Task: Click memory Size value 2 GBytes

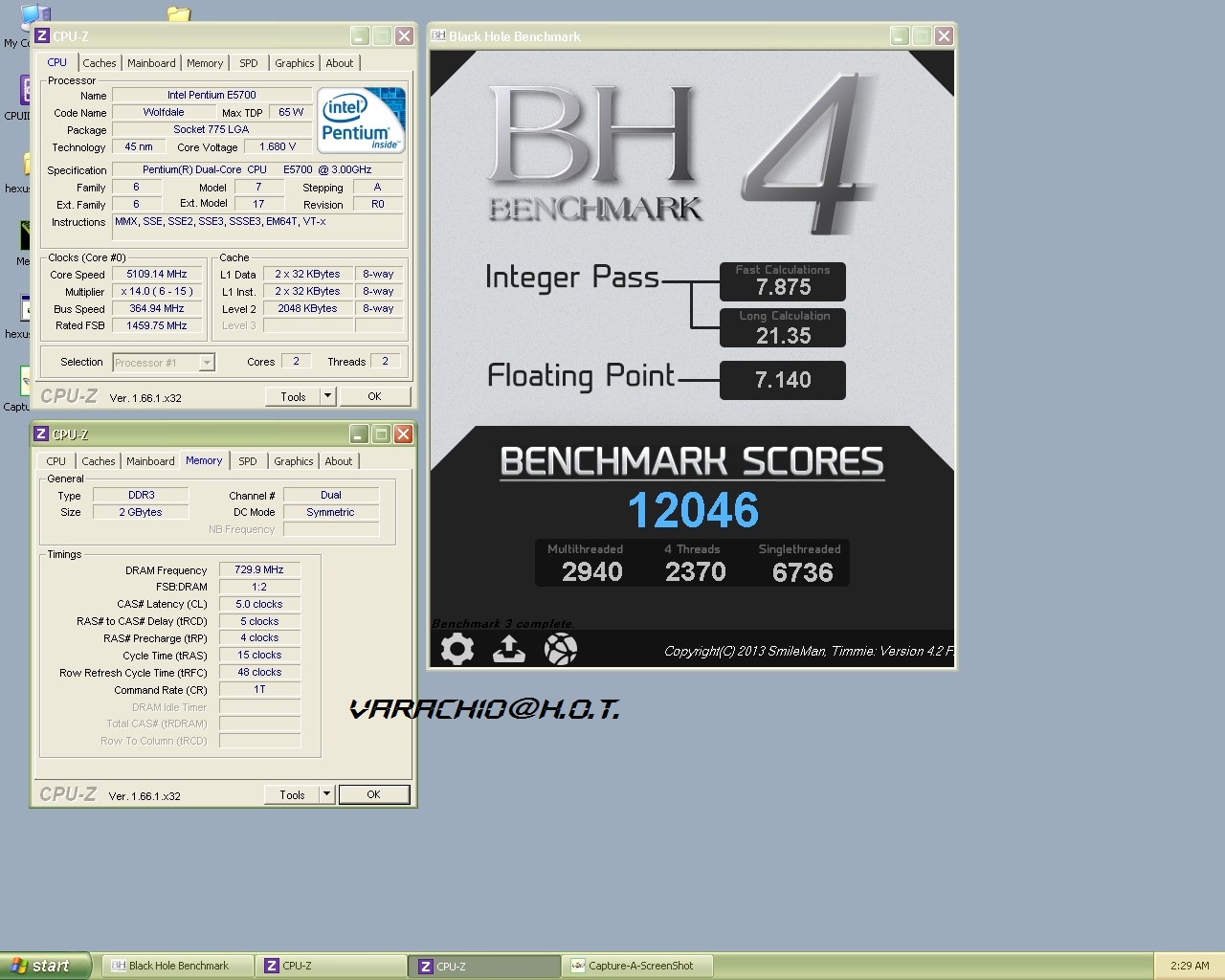Action: point(141,512)
